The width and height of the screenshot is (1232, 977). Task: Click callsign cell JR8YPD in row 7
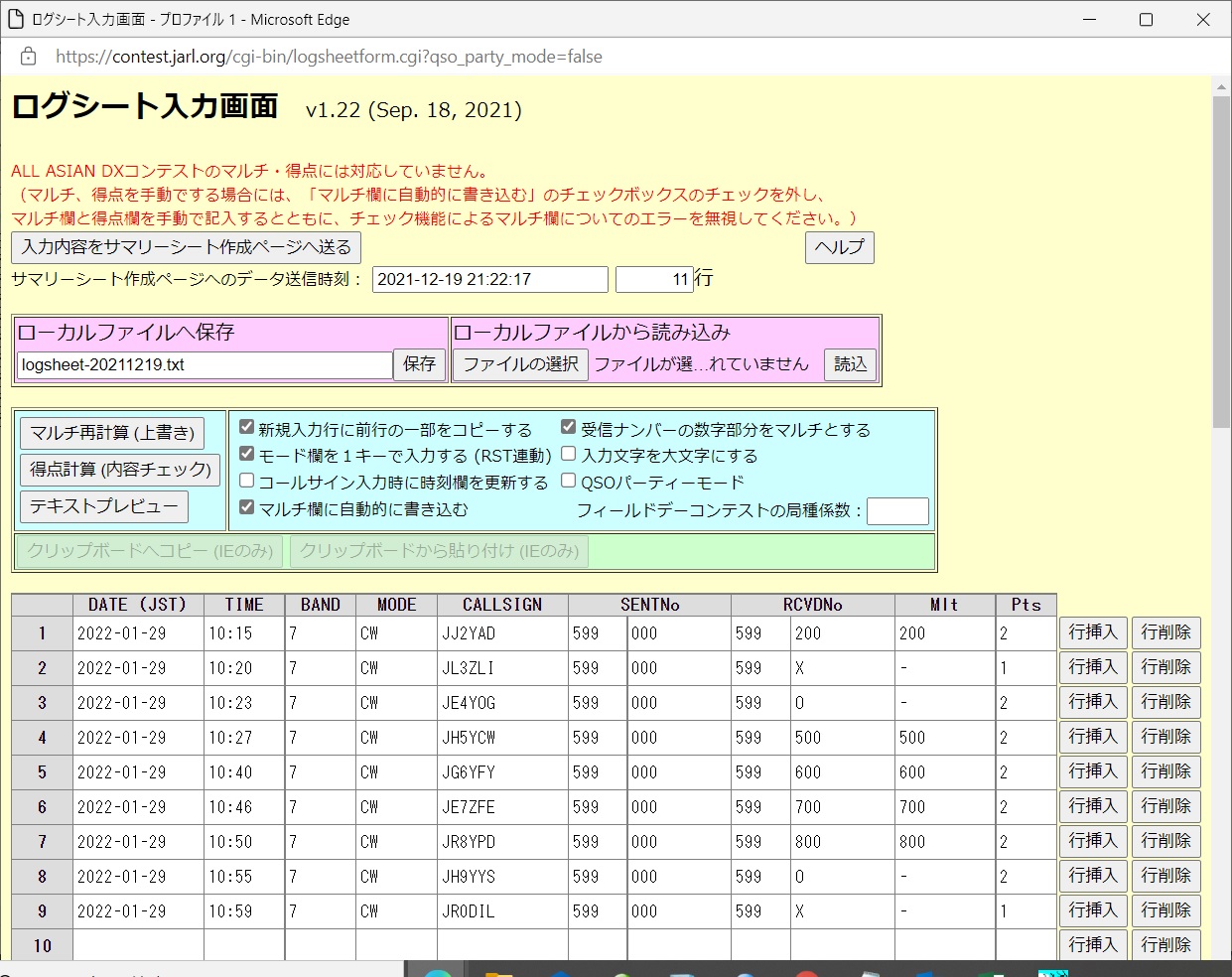502,842
